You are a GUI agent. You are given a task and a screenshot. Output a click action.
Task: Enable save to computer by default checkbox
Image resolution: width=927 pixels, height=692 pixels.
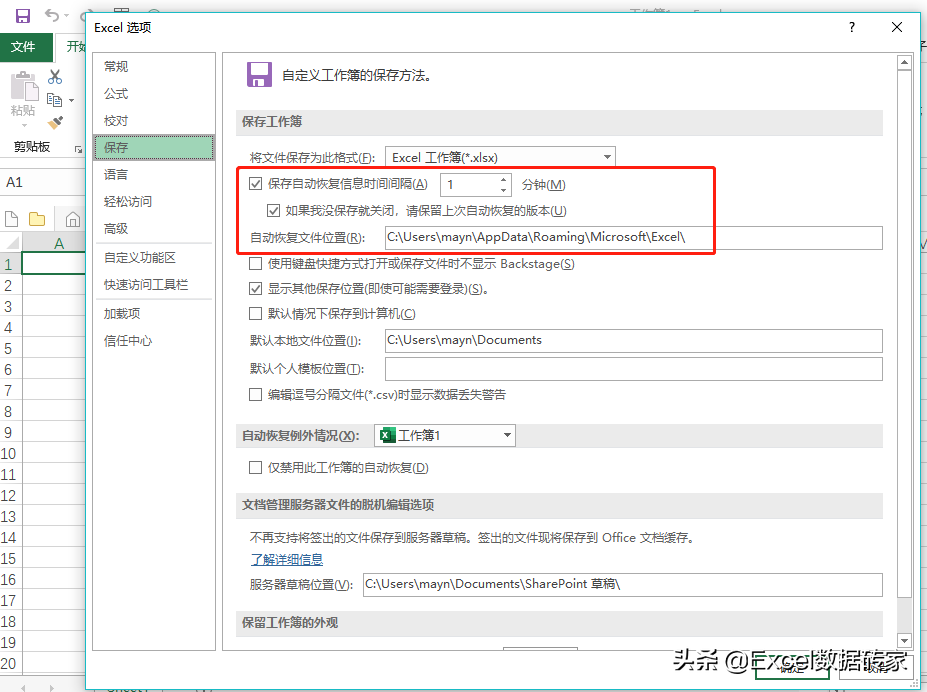(255, 314)
